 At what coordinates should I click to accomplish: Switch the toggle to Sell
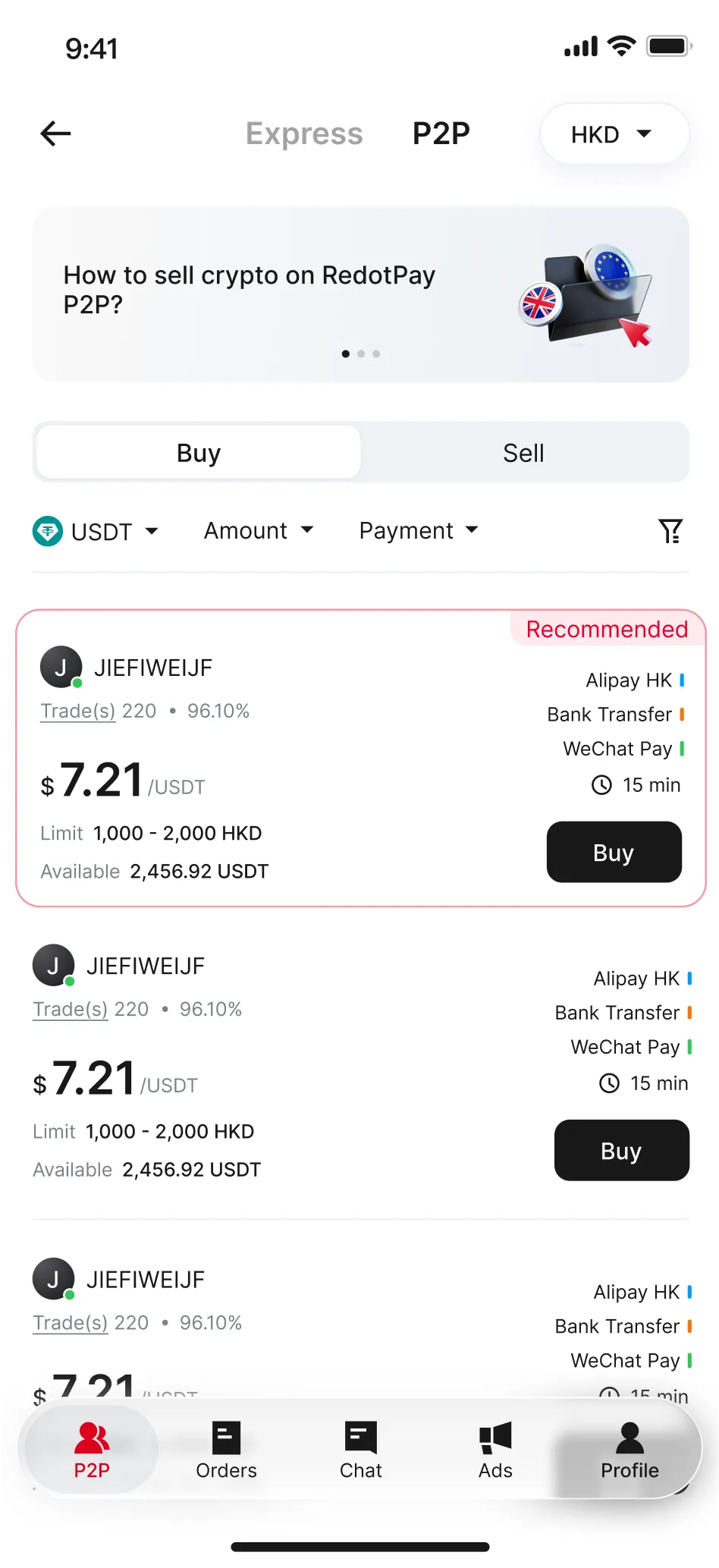tap(523, 453)
